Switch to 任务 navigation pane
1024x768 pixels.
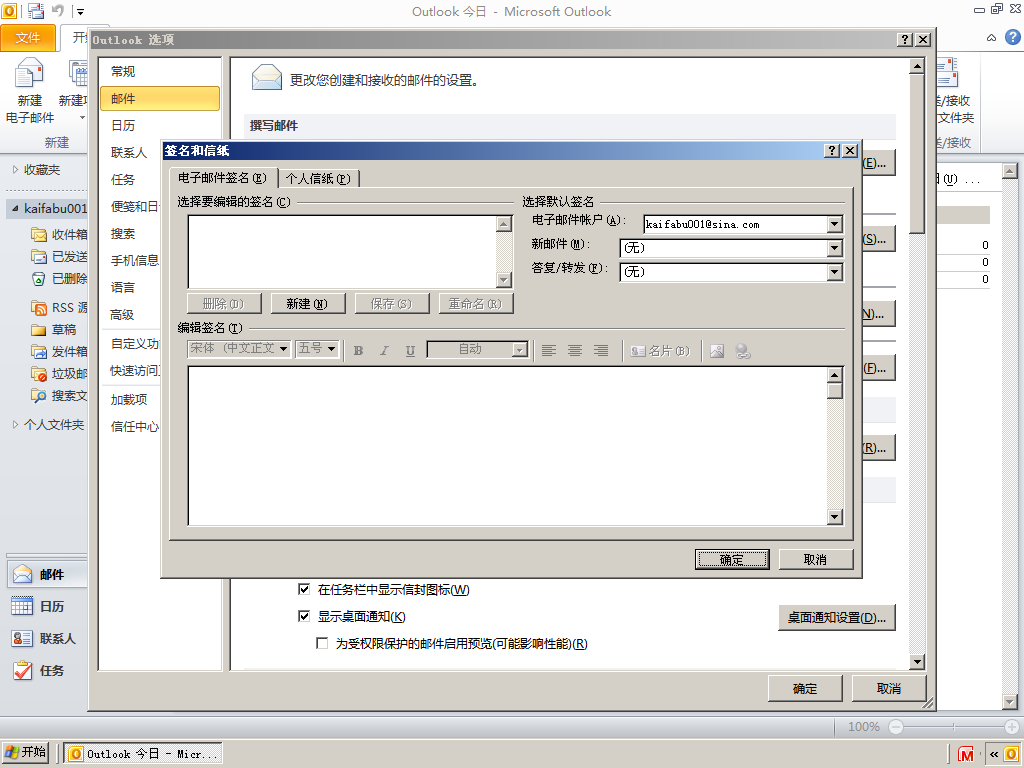(x=47, y=670)
